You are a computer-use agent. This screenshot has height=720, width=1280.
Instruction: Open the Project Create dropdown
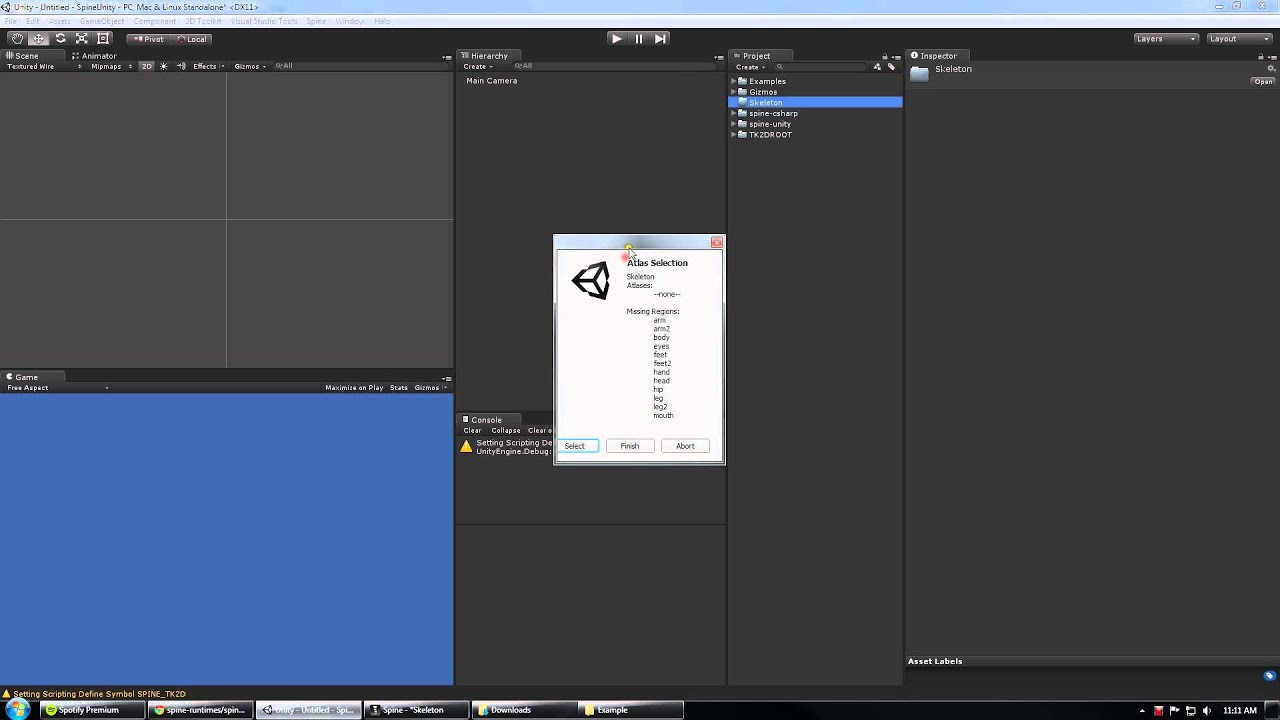tap(750, 67)
